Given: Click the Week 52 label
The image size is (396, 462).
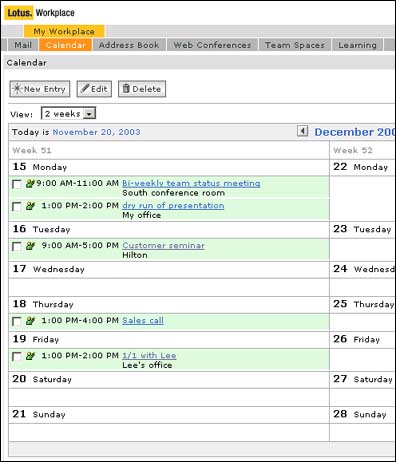Looking at the screenshot, I should tap(353, 150).
